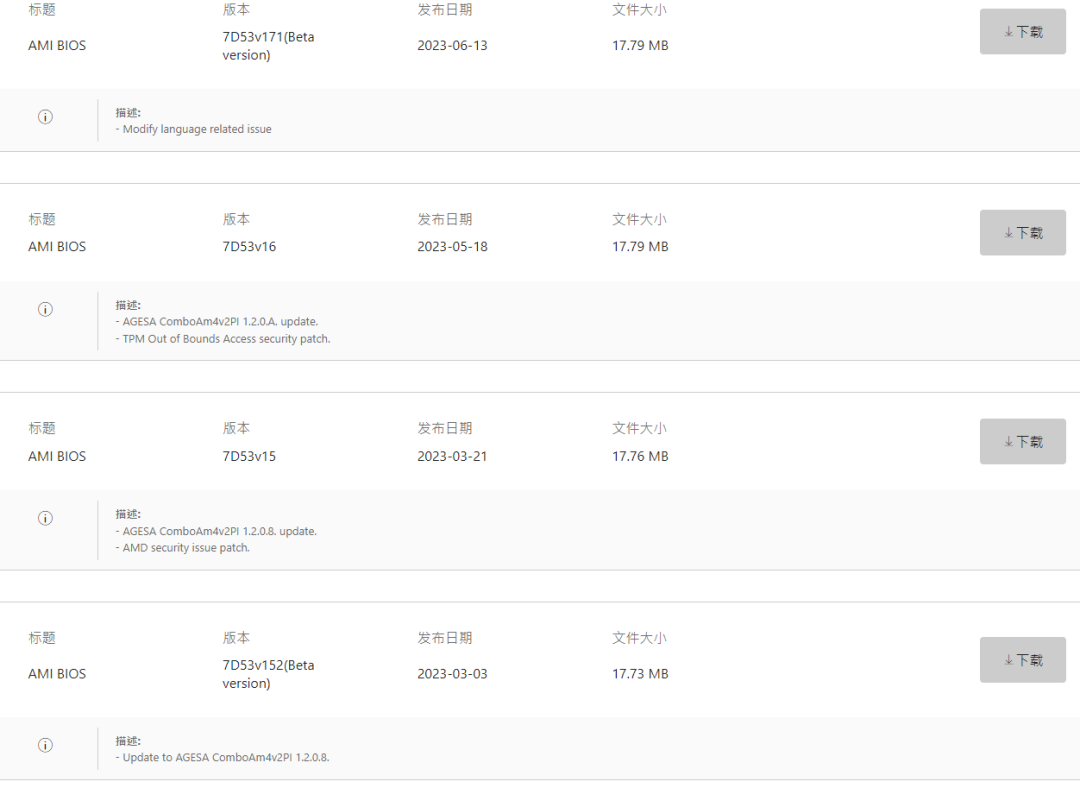
Task: Click the info icon for the 7D53v152 description
Action: click(x=45, y=745)
